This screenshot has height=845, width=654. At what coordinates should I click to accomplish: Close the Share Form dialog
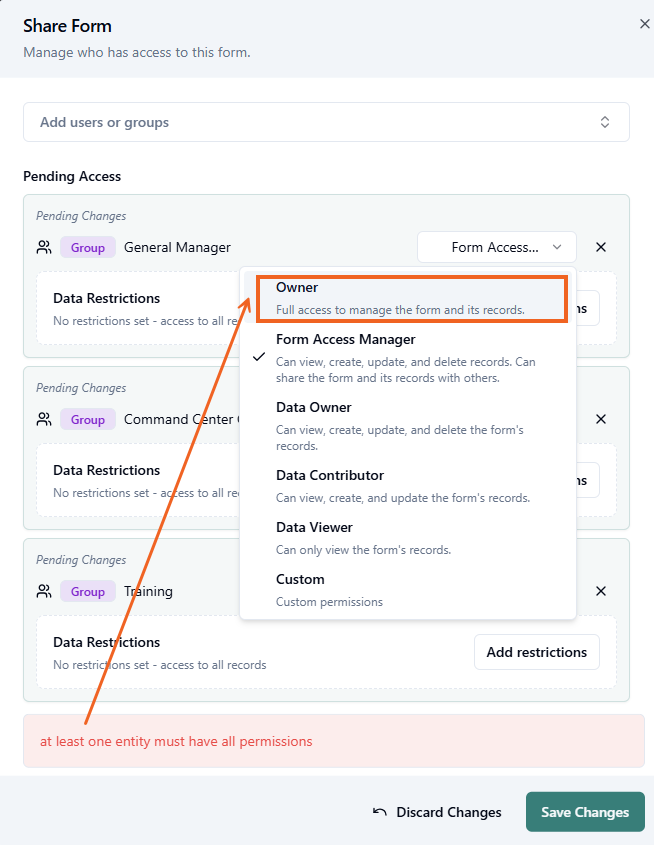(x=644, y=24)
